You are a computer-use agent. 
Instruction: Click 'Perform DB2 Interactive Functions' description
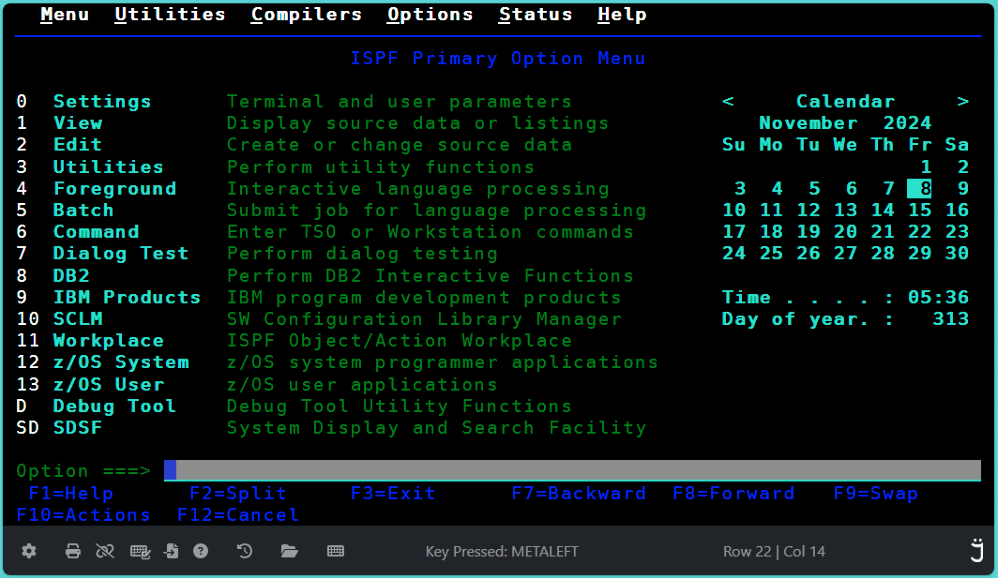tap(430, 276)
